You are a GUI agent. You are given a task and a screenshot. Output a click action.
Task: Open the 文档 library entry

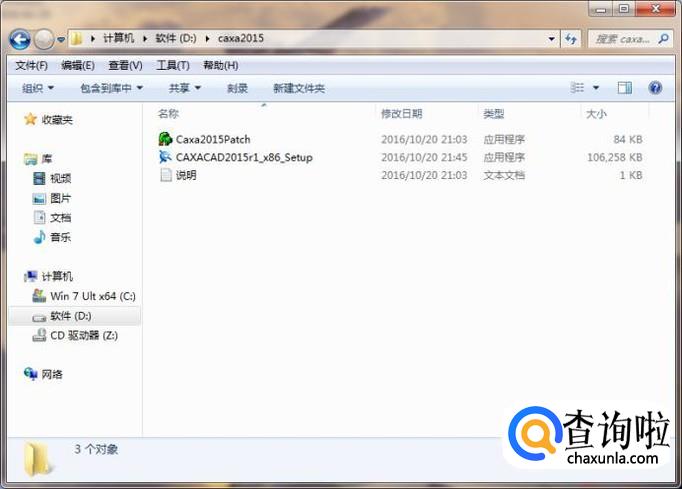[x=60, y=218]
